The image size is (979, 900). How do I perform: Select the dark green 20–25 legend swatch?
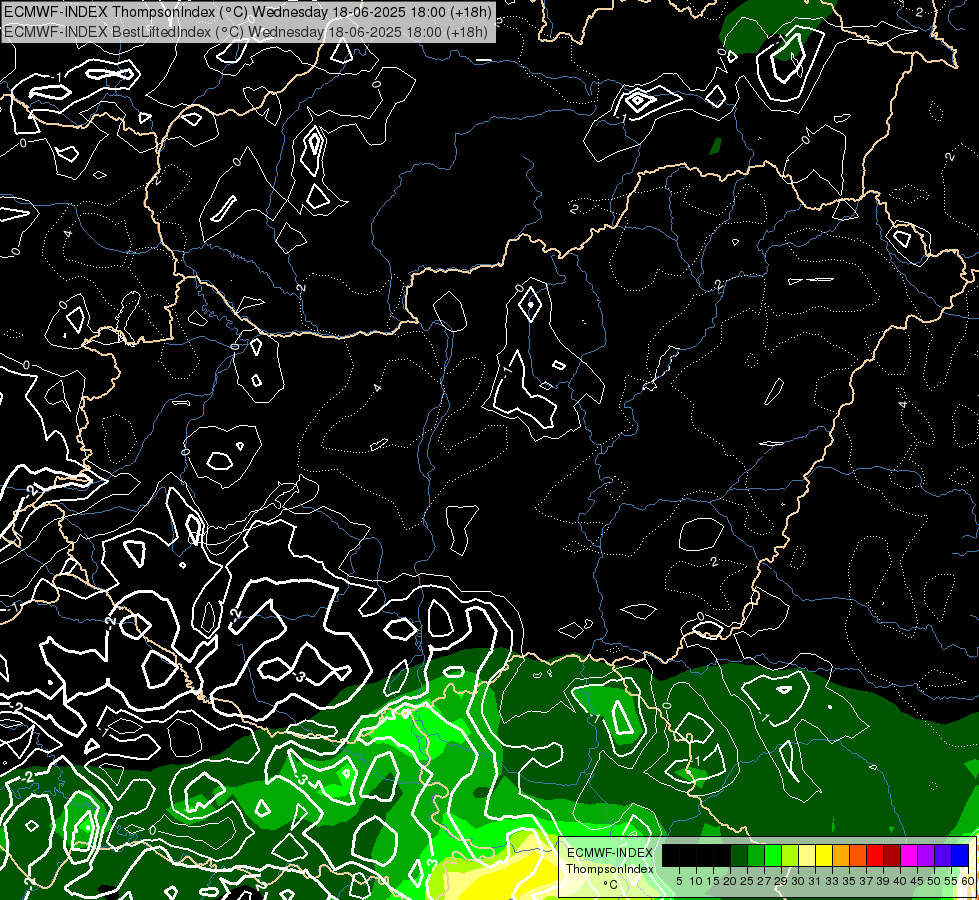pos(739,855)
